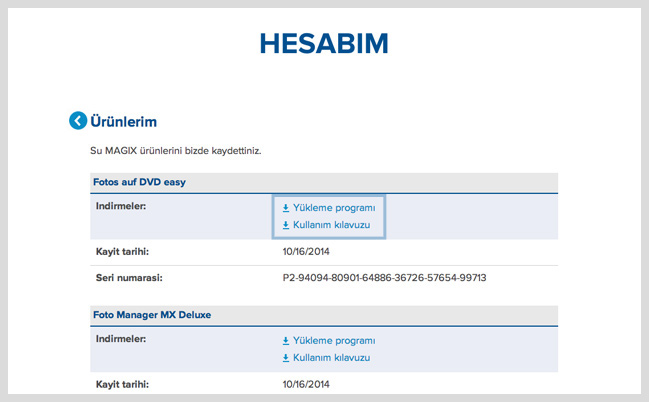Image resolution: width=649 pixels, height=402 pixels.
Task: Download Kullanım kılavuzu for Foto Manager MX Deluxe
Action: click(332, 358)
